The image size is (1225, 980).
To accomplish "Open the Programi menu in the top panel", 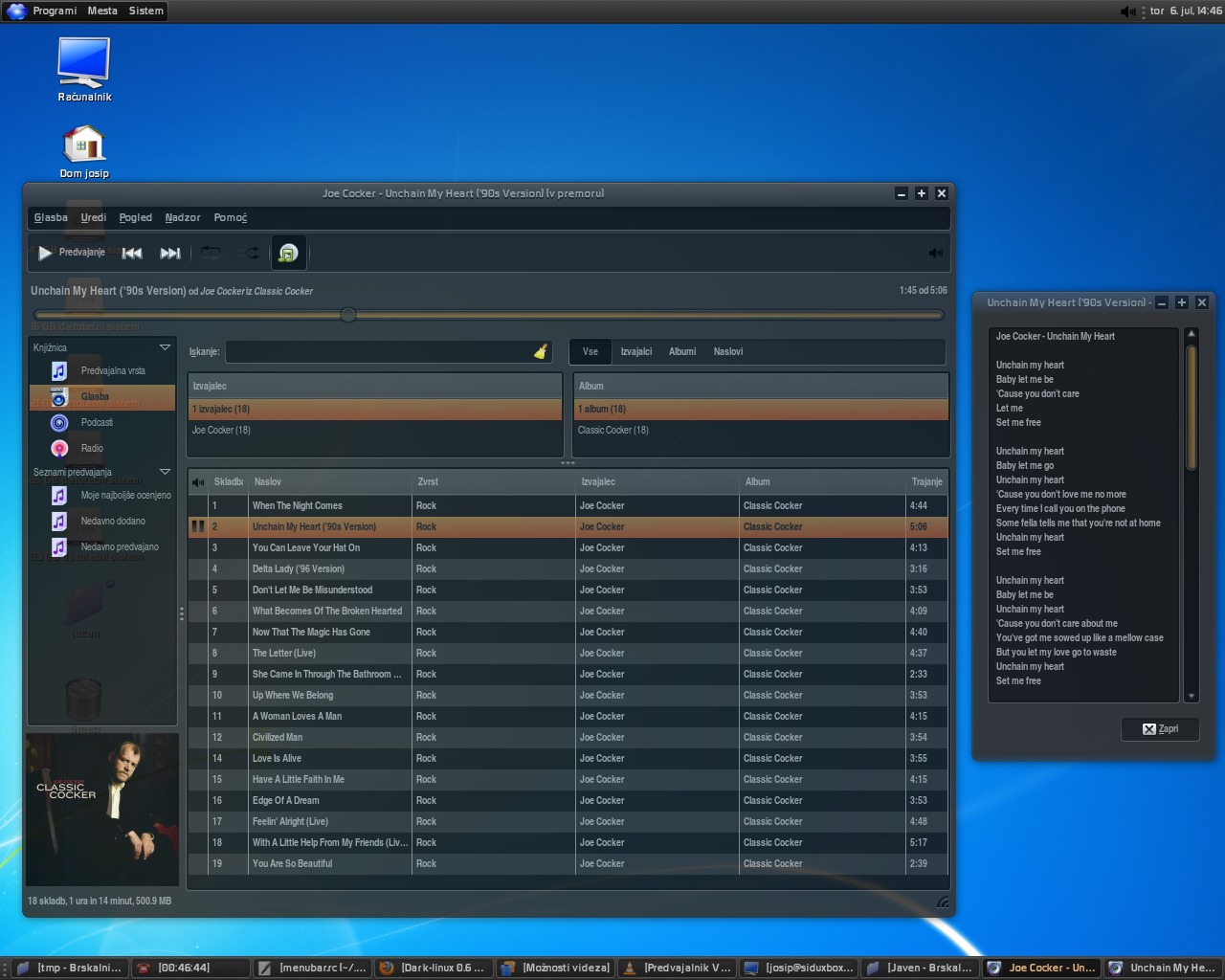I will [x=55, y=11].
